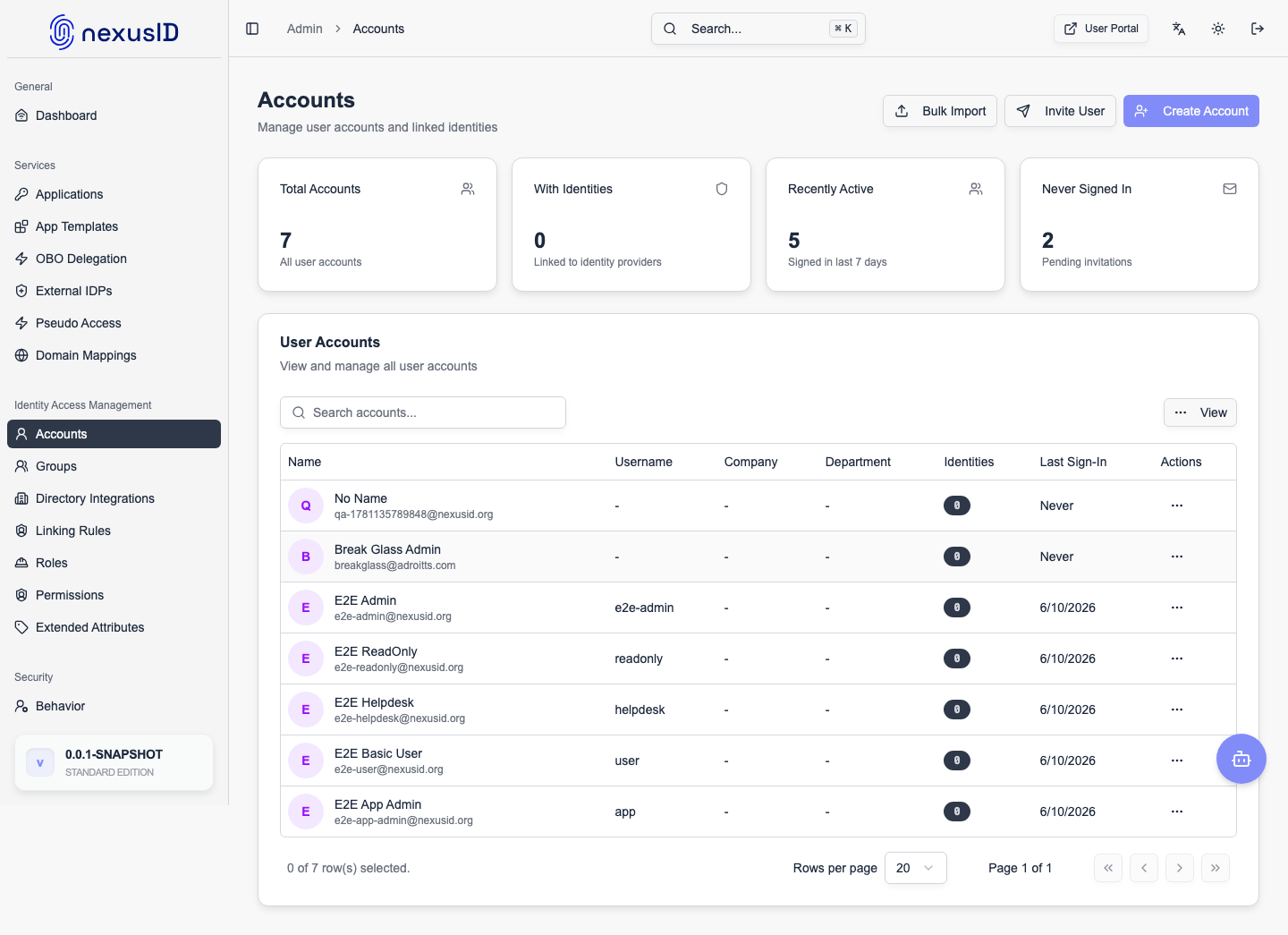Open the Rows per page dropdown
Screen dimensions: 1288x935
coord(916,868)
